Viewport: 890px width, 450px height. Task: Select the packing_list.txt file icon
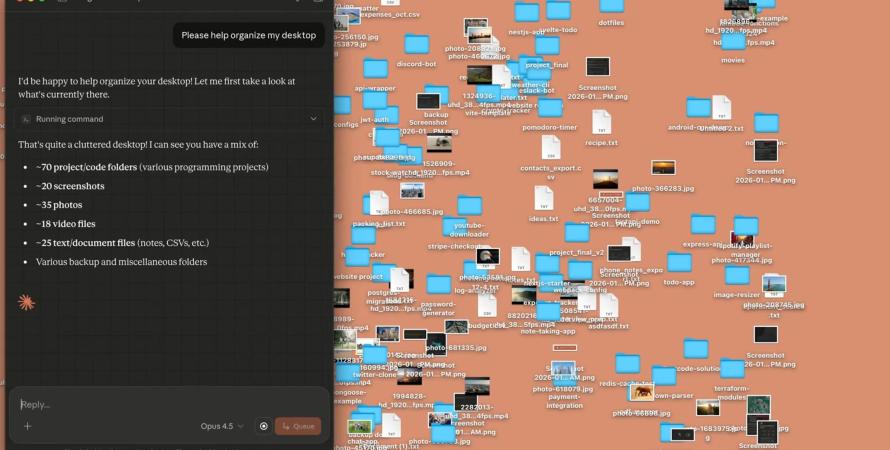pyautogui.click(x=379, y=203)
